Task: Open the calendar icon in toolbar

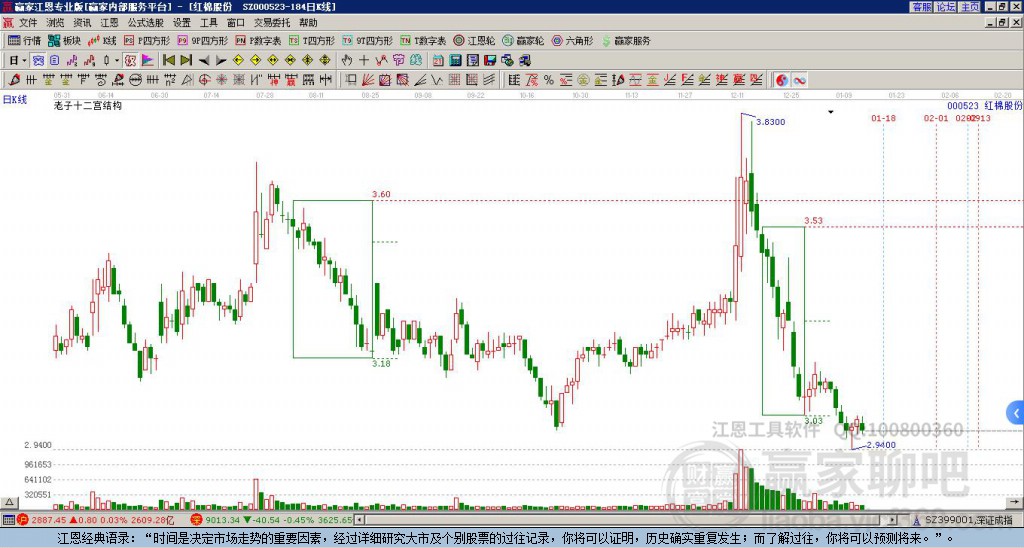Action: (438, 60)
